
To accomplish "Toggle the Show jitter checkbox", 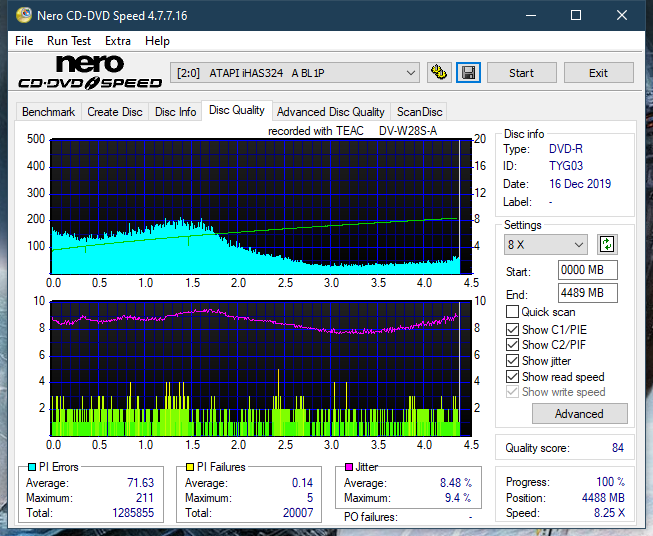I will pyautogui.click(x=512, y=361).
